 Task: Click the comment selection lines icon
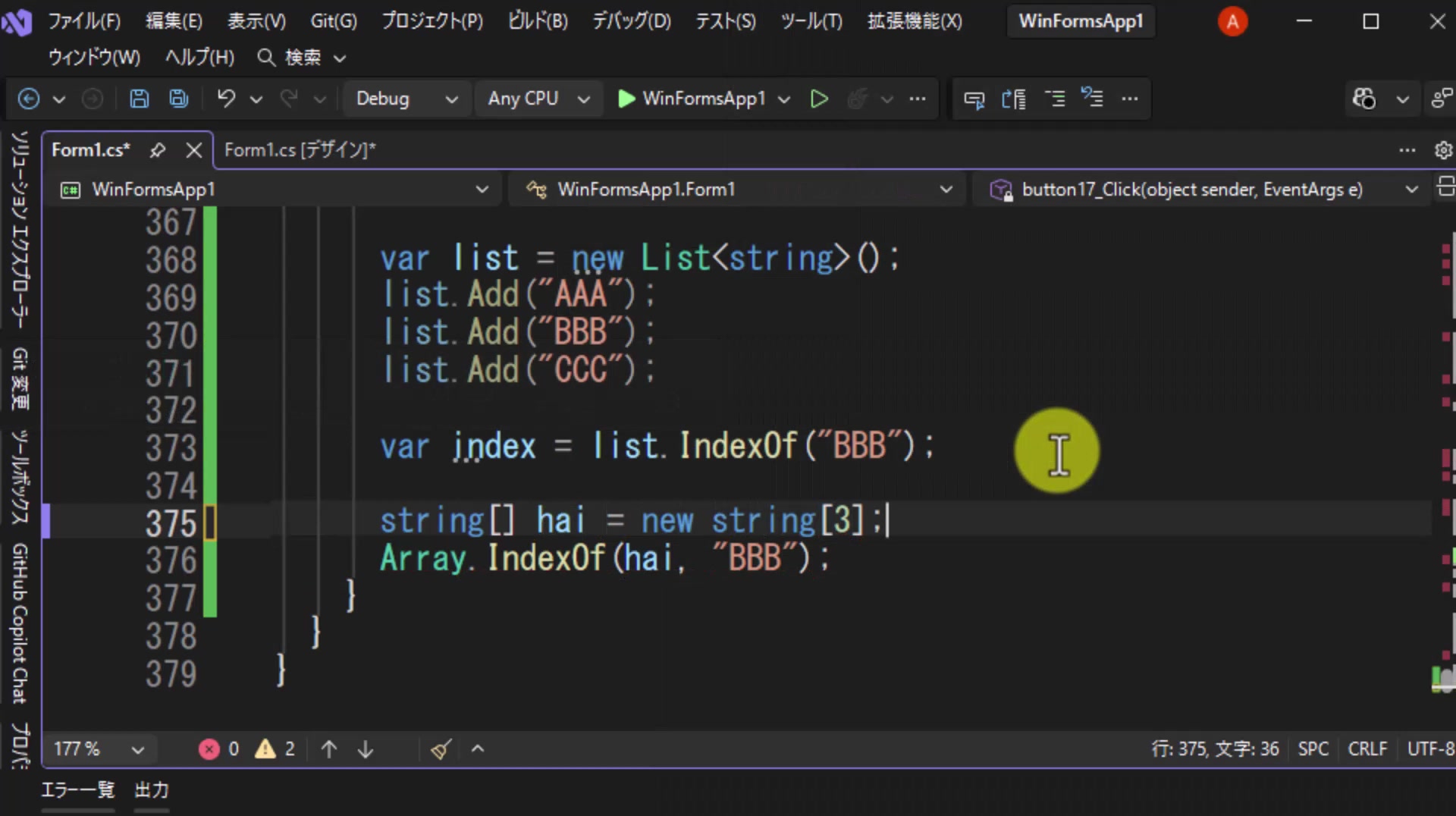(1092, 97)
